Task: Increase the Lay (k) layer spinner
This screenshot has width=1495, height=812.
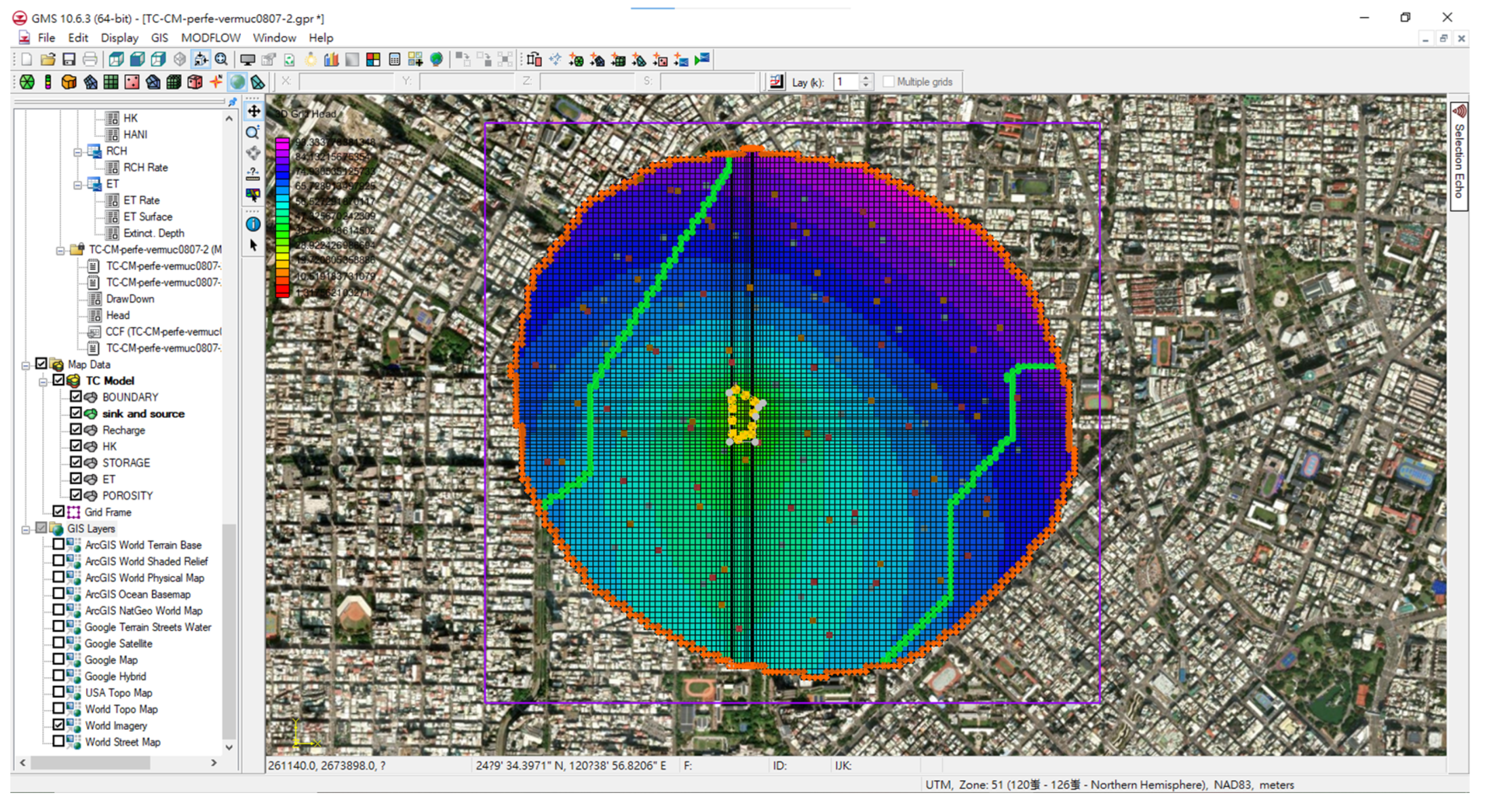Action: 865,78
